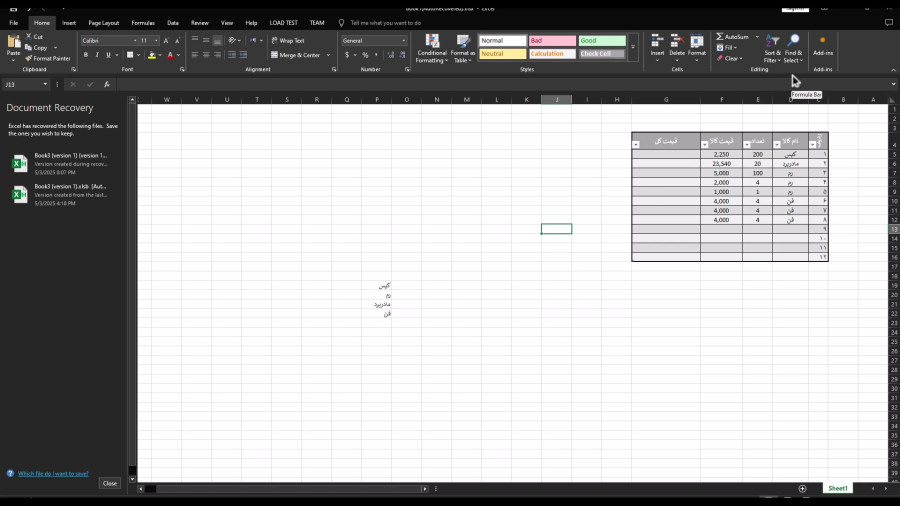Apply the percent style
This screenshot has width=900, height=506.
coord(365,55)
